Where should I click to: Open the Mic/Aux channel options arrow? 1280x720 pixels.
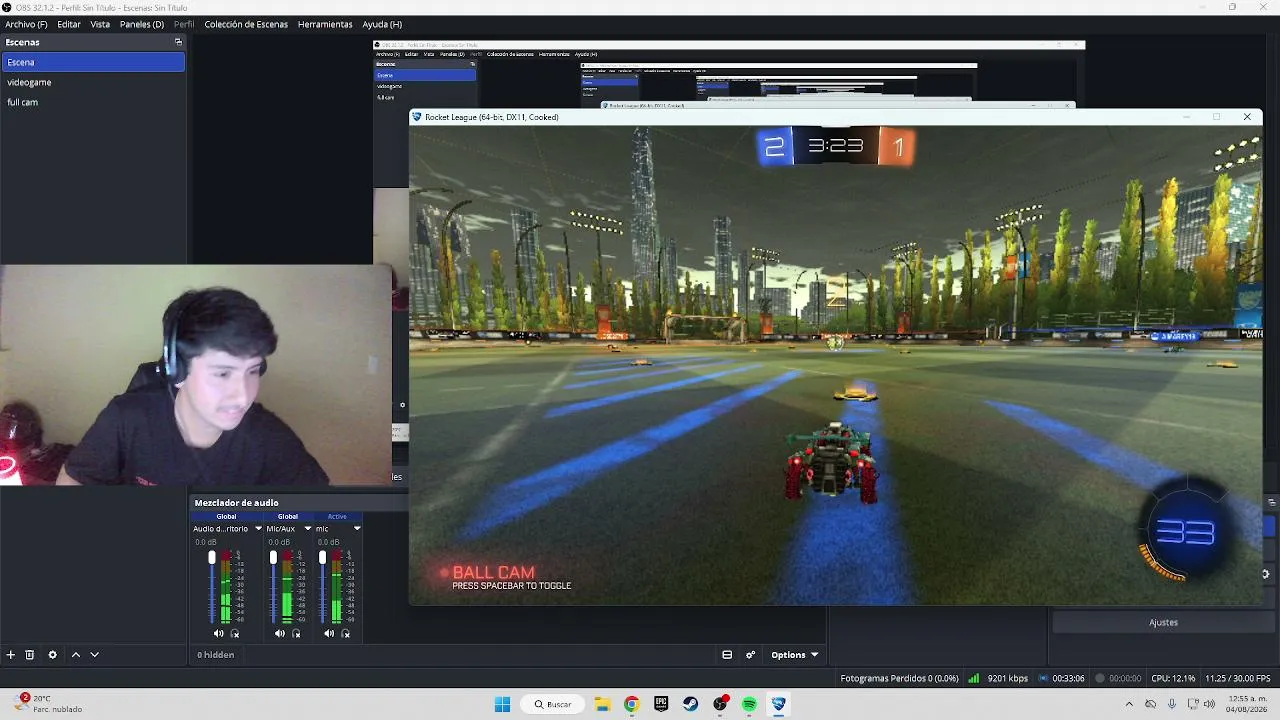[308, 528]
